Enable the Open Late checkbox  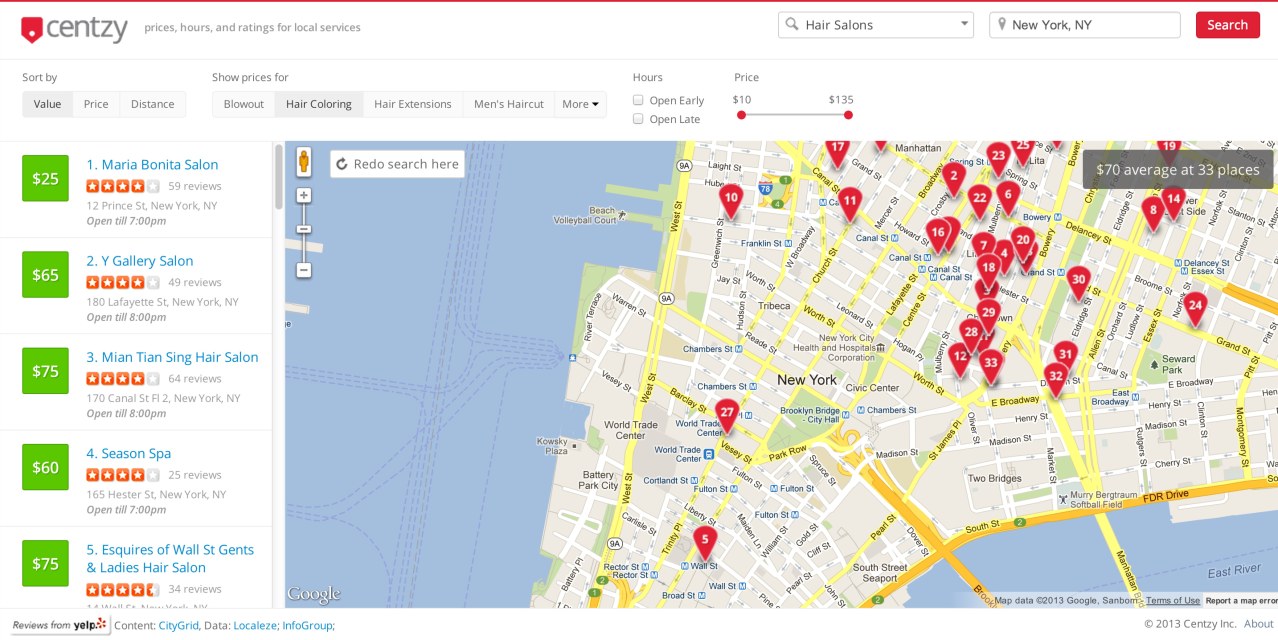pyautogui.click(x=638, y=119)
